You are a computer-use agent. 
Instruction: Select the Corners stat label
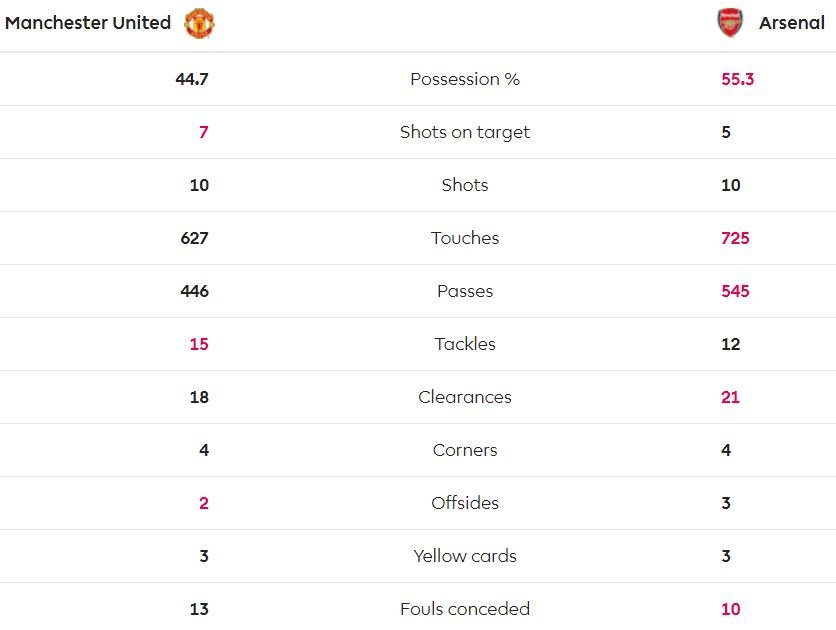[465, 450]
